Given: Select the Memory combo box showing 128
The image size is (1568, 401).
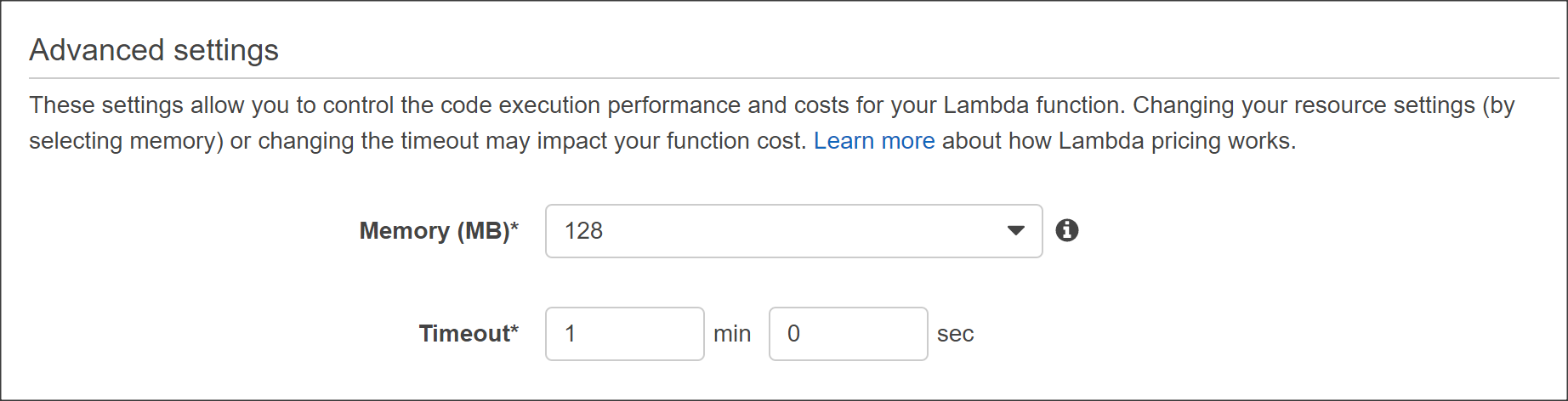Looking at the screenshot, I should [x=793, y=231].
